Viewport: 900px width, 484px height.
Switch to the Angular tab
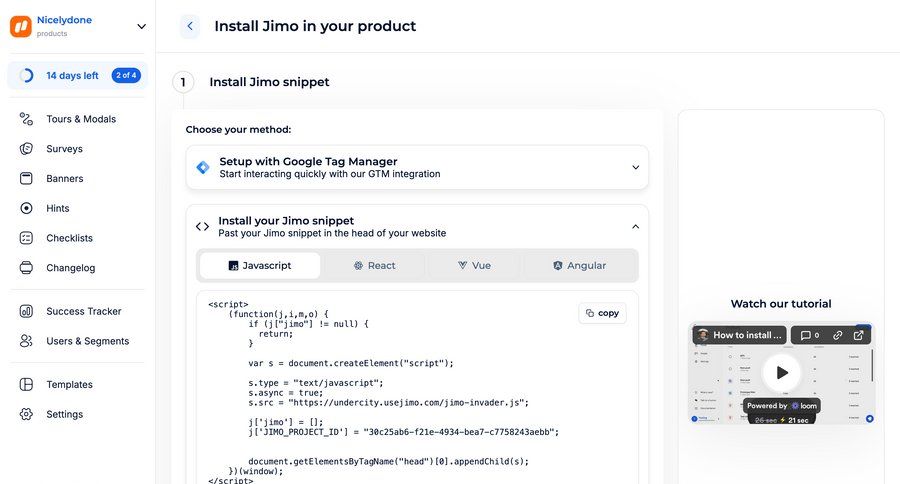(x=579, y=265)
